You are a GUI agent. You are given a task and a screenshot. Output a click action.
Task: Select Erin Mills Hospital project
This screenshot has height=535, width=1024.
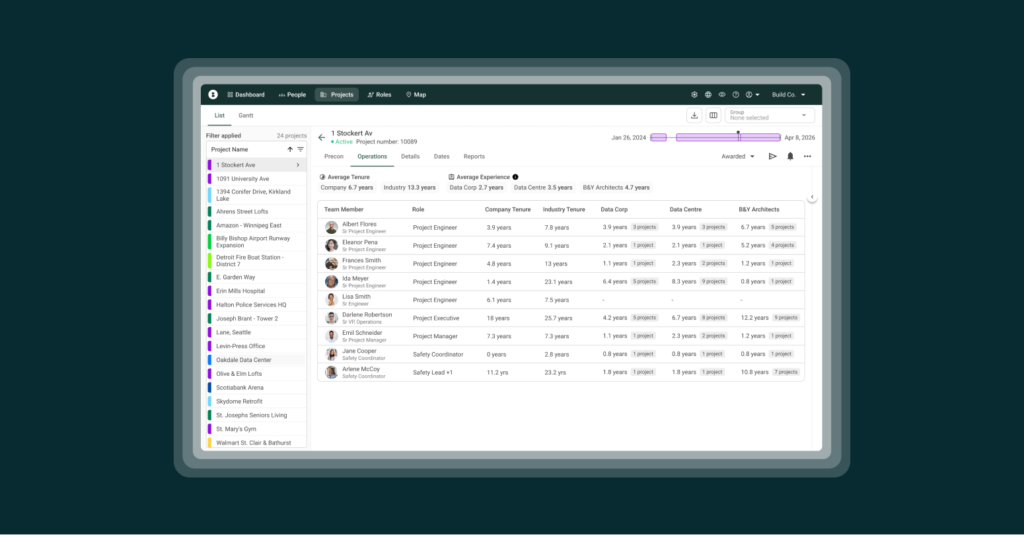click(x=257, y=291)
